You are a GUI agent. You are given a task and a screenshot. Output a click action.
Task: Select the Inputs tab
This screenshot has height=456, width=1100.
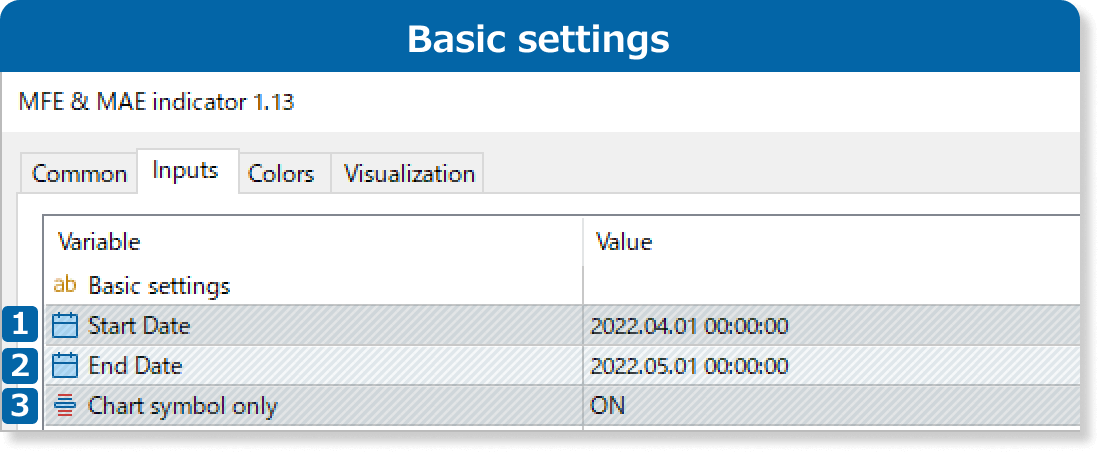click(x=185, y=171)
